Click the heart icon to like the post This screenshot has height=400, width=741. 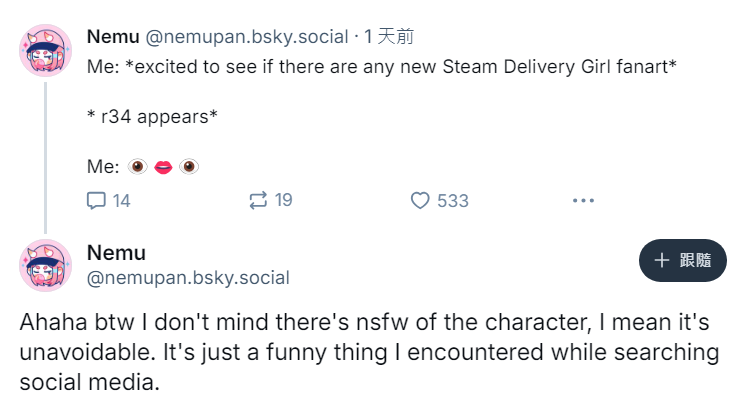tap(421, 200)
